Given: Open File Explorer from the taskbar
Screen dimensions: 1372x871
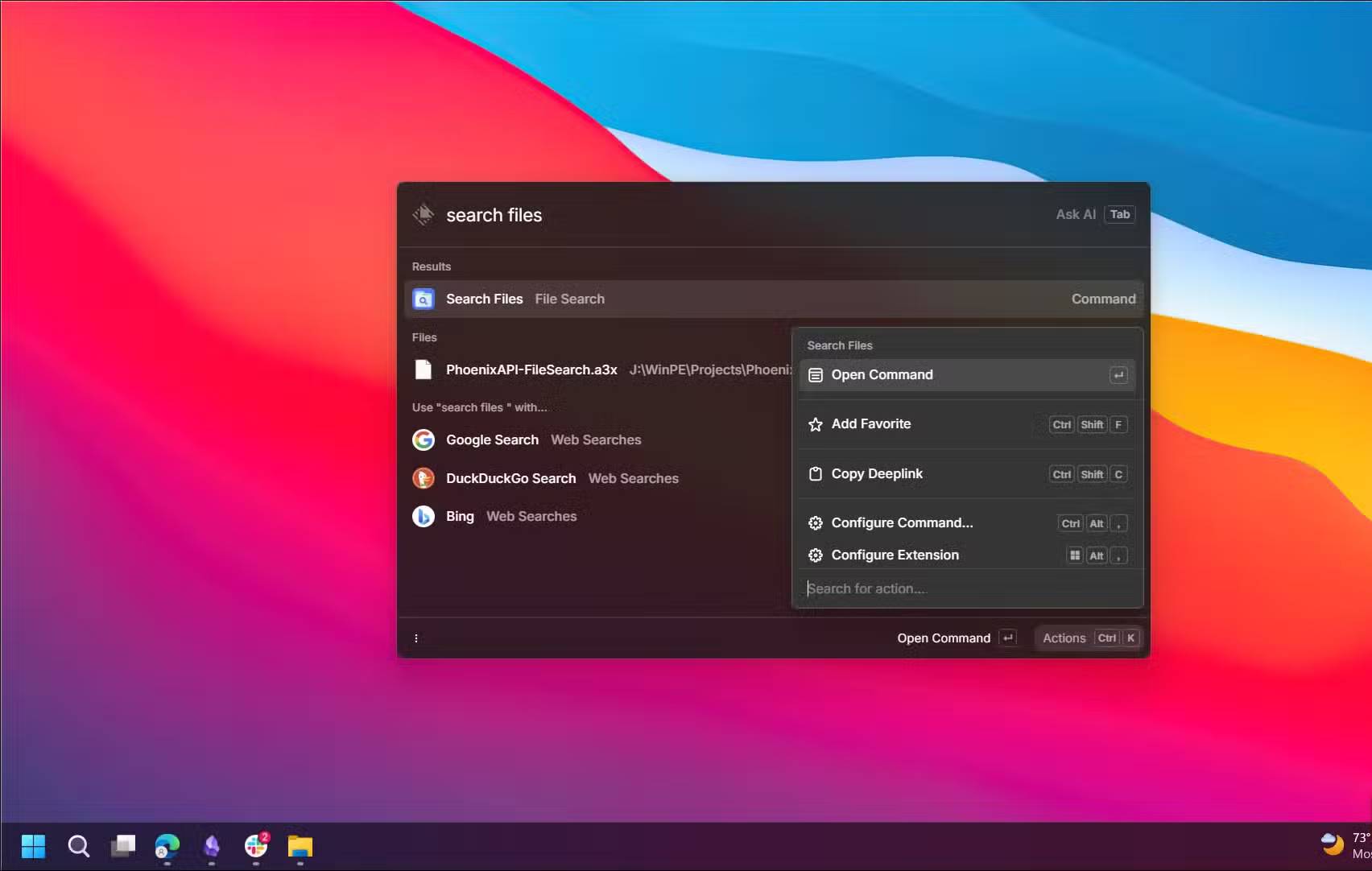Looking at the screenshot, I should 300,846.
